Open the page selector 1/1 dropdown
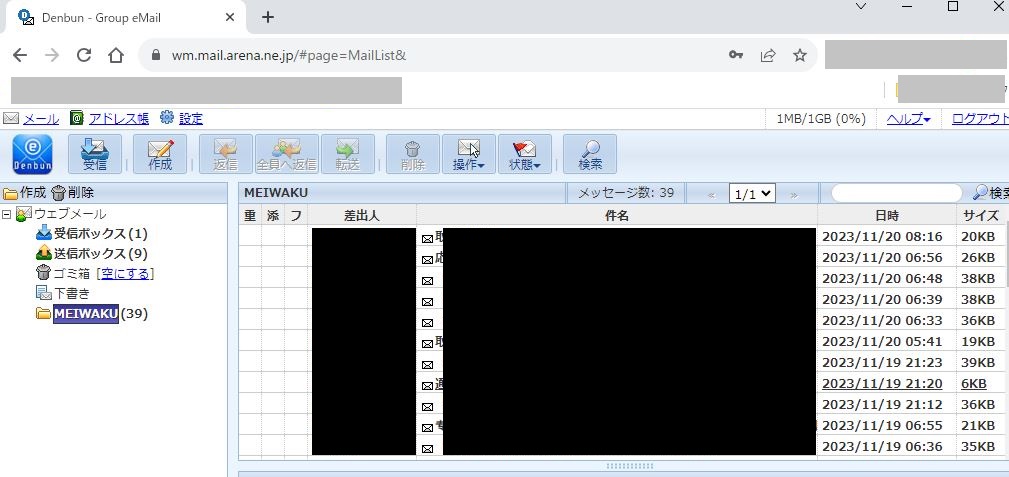Image resolution: width=1009 pixels, height=477 pixels. (x=752, y=194)
